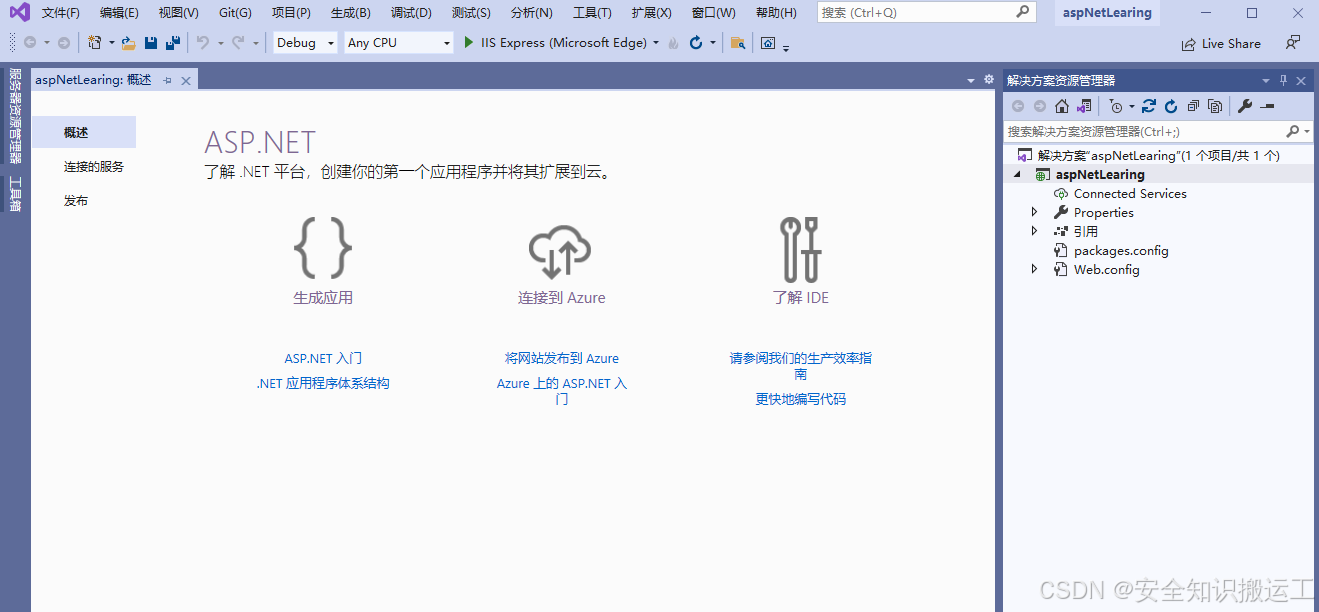Refresh Solution Explorer with circular arrow icon

pyautogui.click(x=1171, y=106)
